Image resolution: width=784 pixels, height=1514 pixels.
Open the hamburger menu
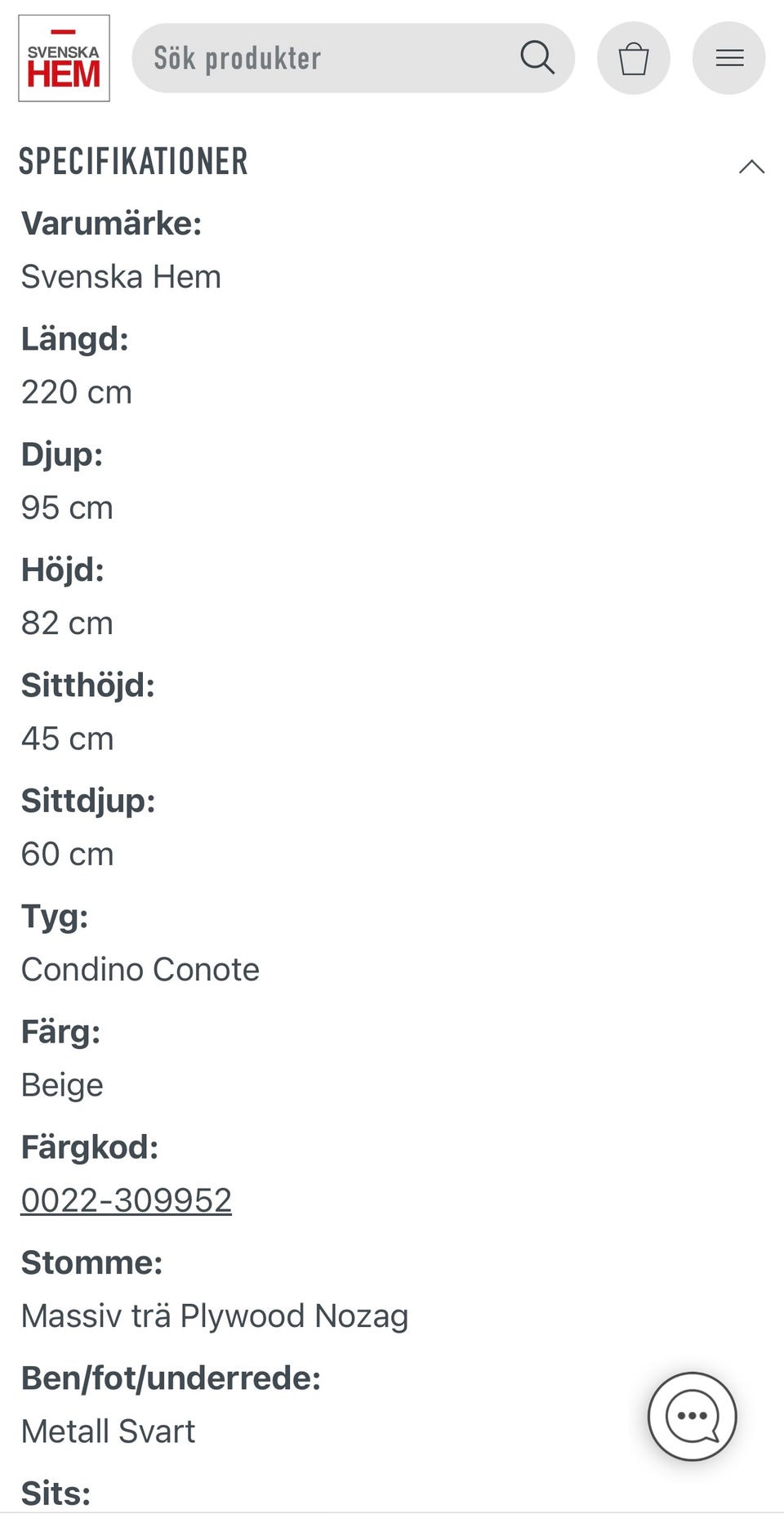tap(728, 58)
